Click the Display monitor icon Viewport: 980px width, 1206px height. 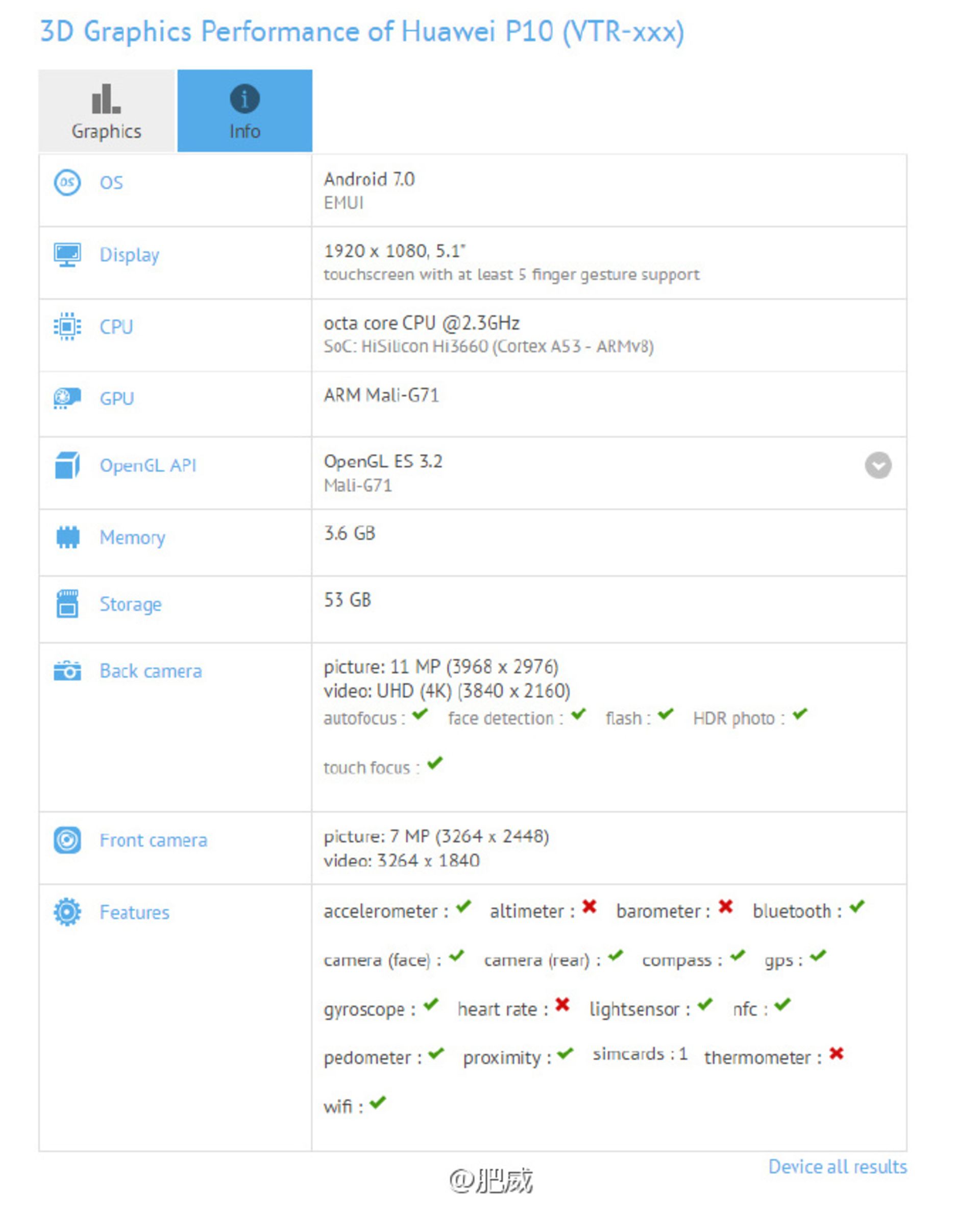[67, 255]
